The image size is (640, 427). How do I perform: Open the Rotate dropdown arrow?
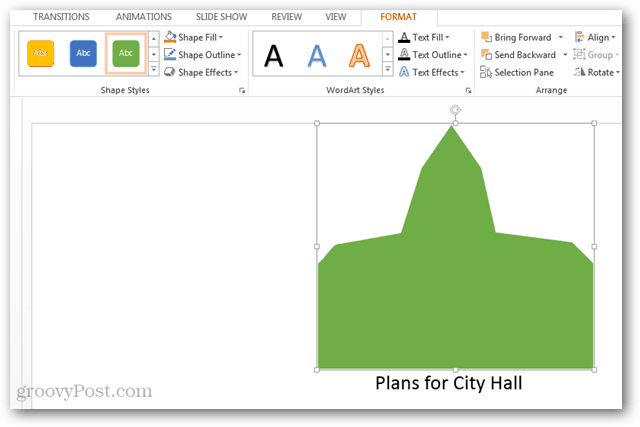click(618, 73)
